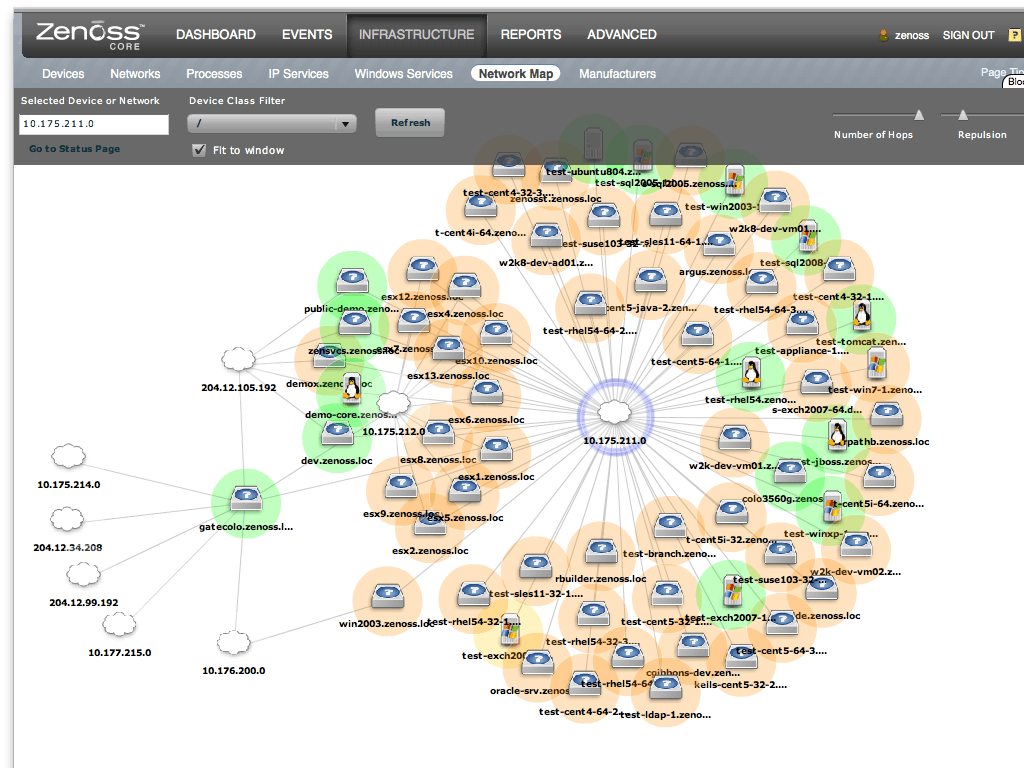Click the zenoss user account icon
The height and width of the screenshot is (768, 1024).
pyautogui.click(x=884, y=35)
